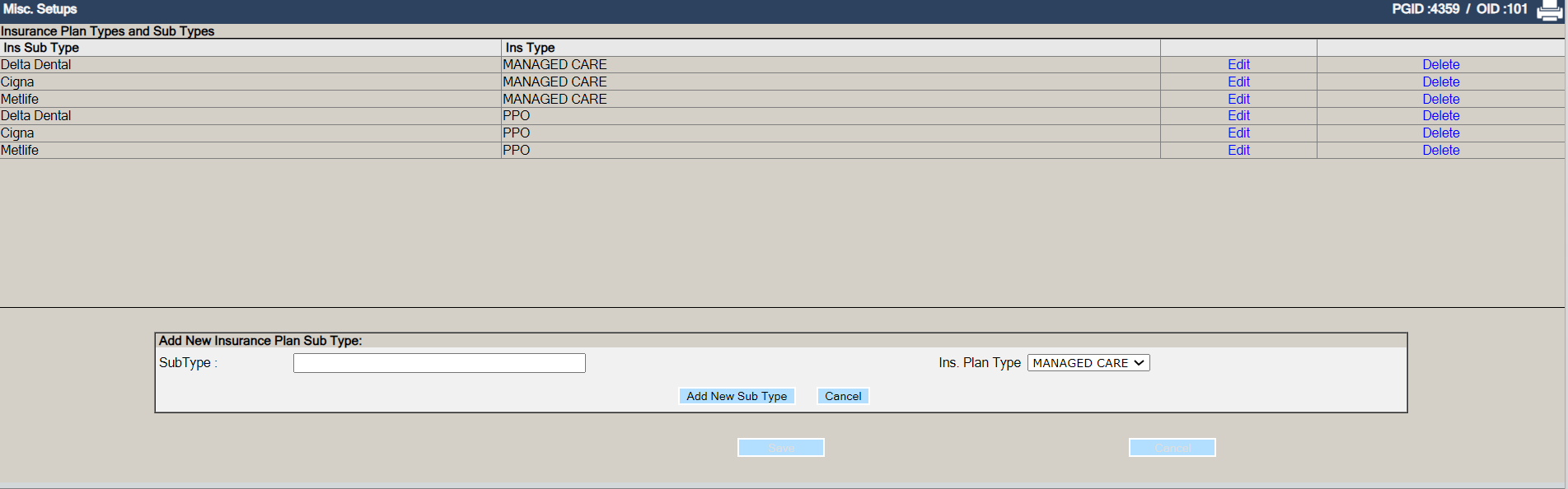Delete the Metlife PPO row
This screenshot has width=1568, height=489.
1440,150
